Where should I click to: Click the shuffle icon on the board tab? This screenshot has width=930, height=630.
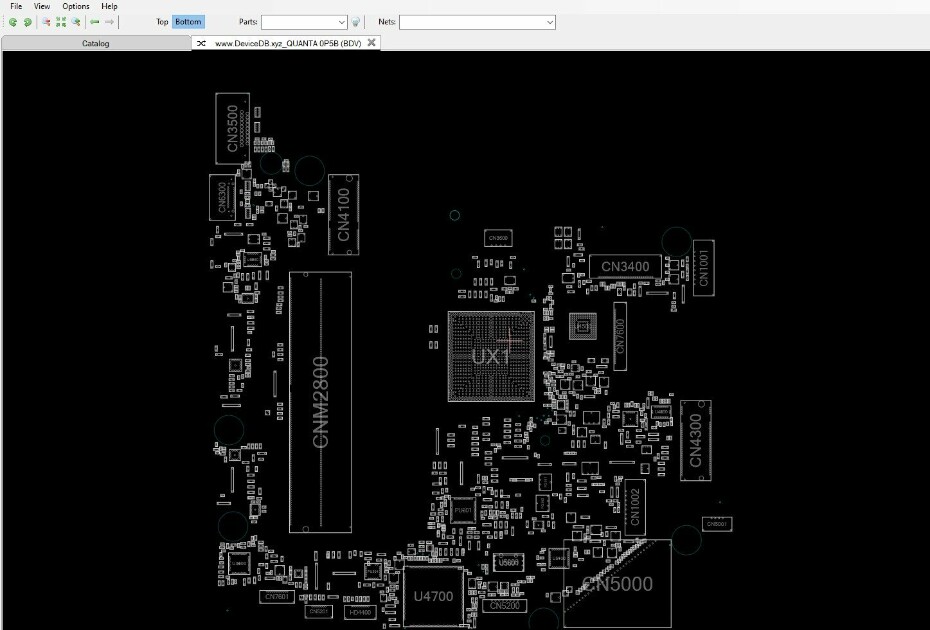point(202,43)
